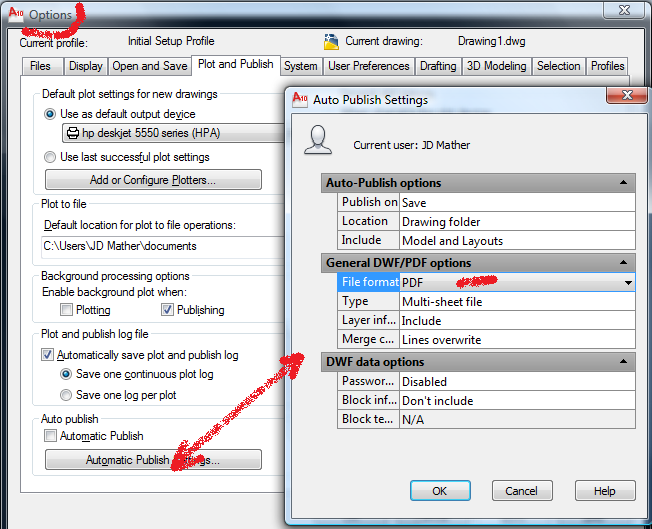Open the Open and Save tab
This screenshot has height=529, width=652.
[150, 66]
